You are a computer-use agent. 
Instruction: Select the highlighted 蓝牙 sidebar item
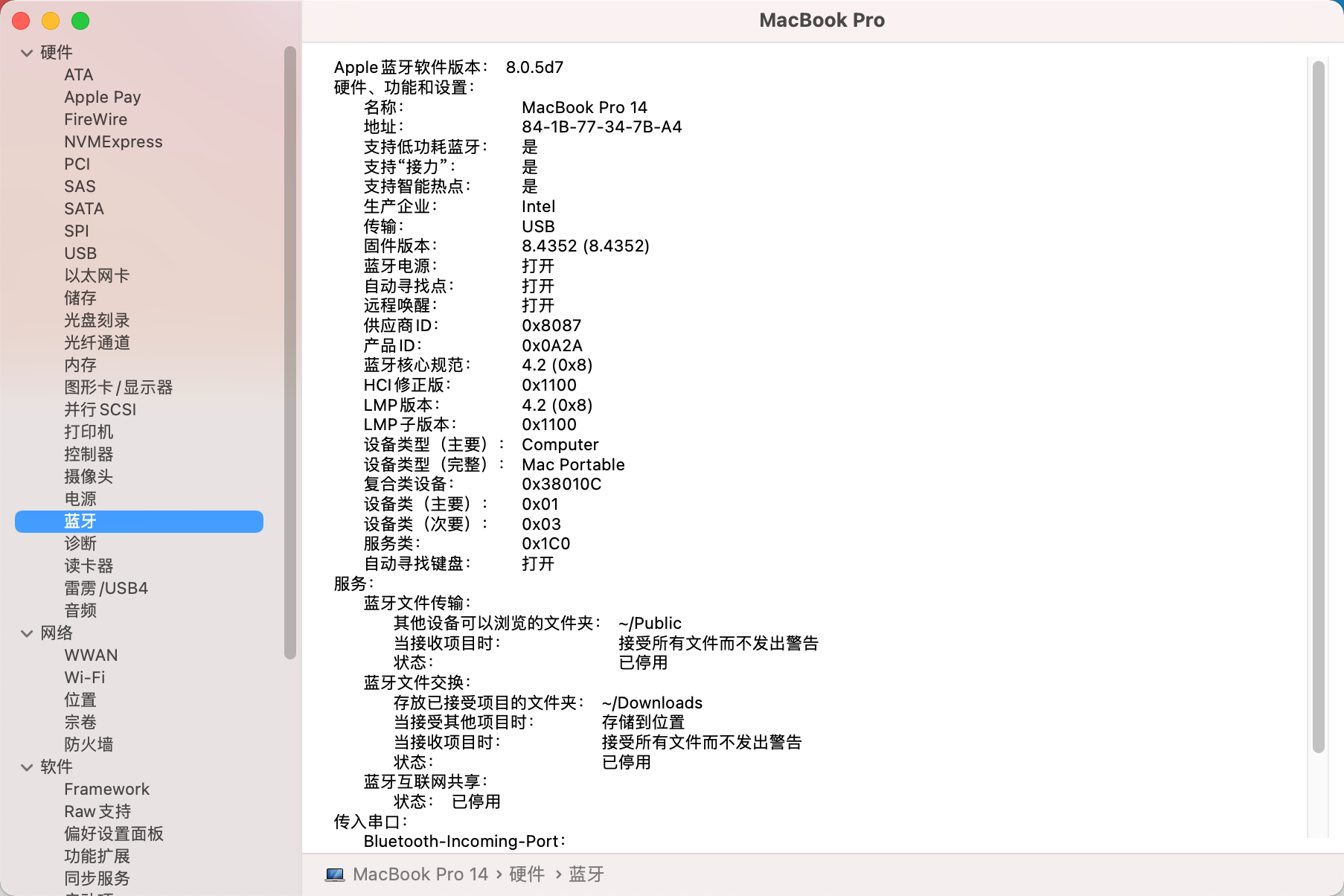coord(139,522)
